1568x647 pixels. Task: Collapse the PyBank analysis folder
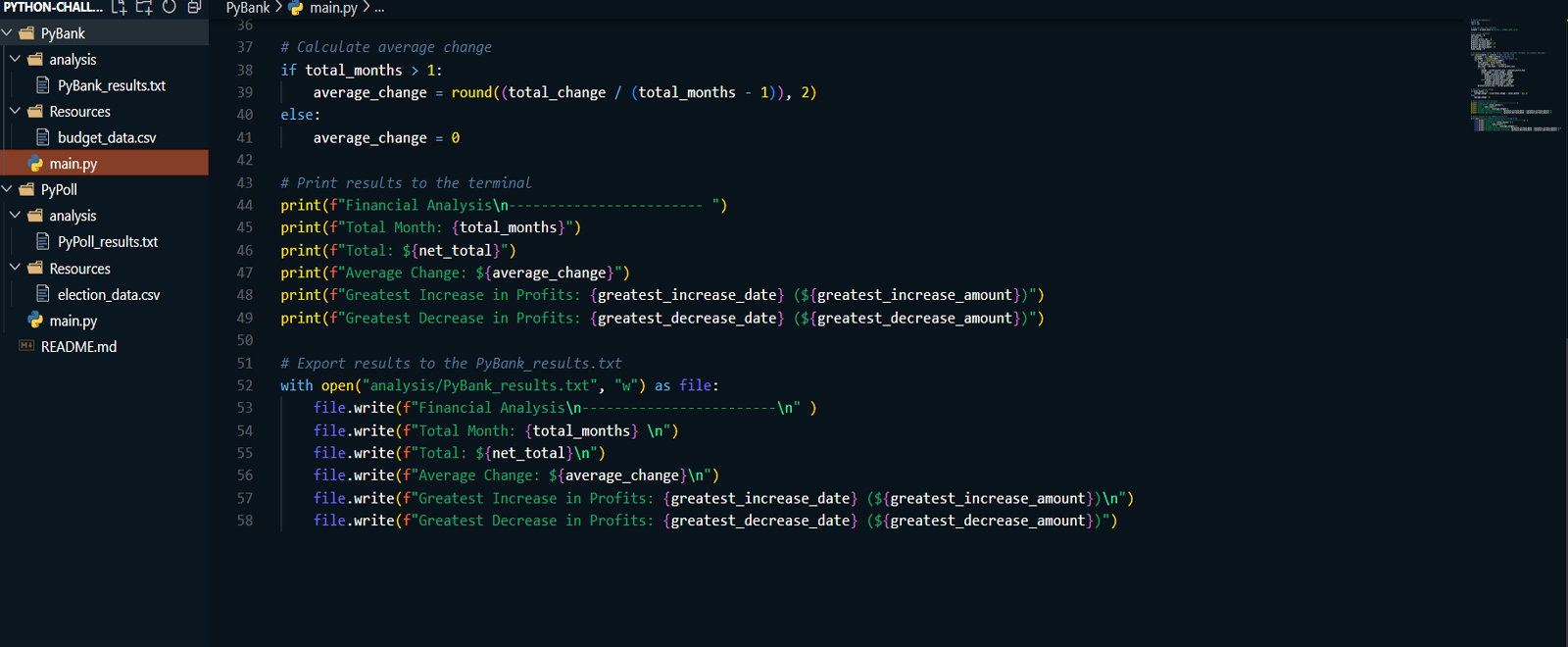click(16, 59)
